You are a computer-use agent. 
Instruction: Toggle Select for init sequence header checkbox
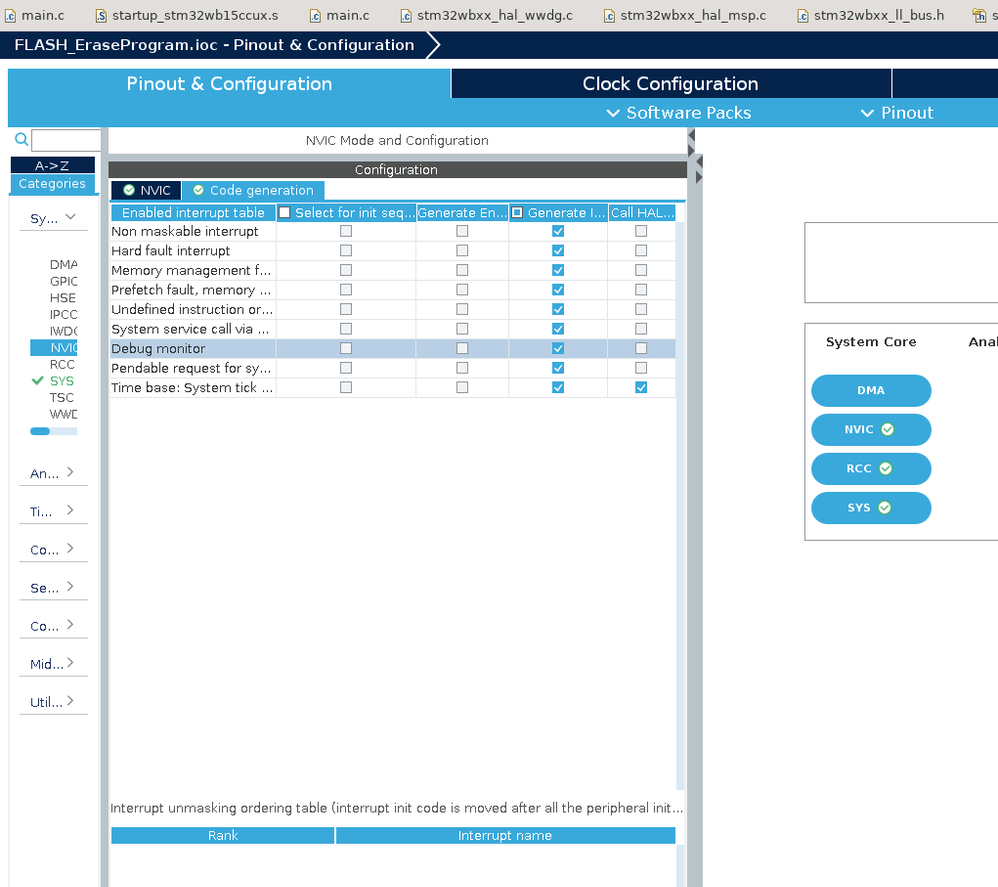pyautogui.click(x=285, y=213)
